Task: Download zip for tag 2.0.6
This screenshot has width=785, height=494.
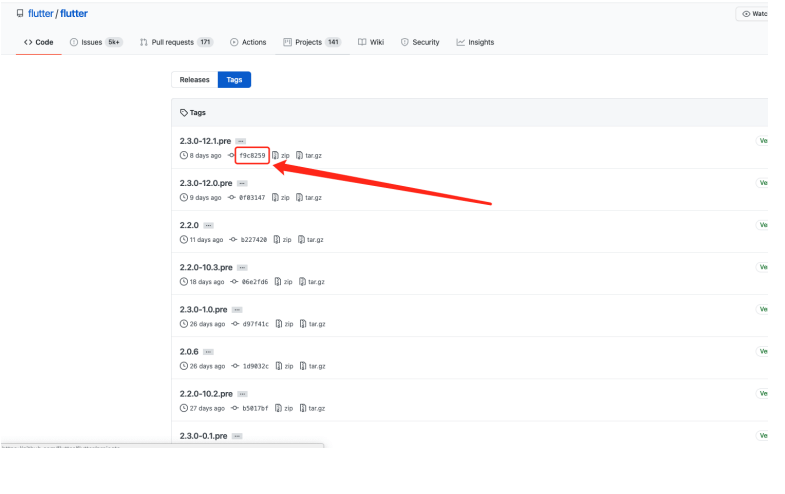Action: click(x=284, y=366)
